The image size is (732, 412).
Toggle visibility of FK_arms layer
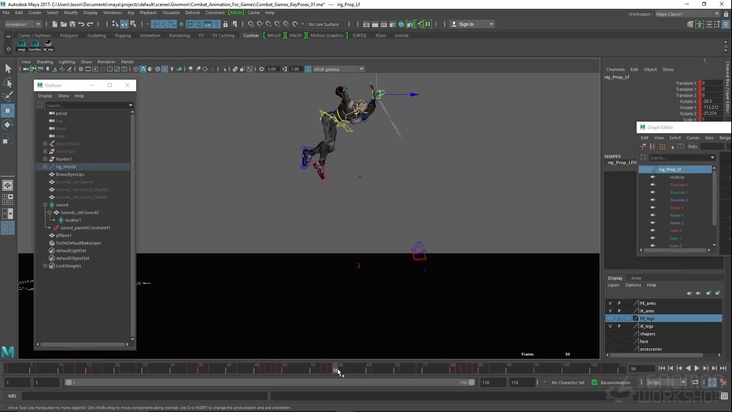[610, 303]
